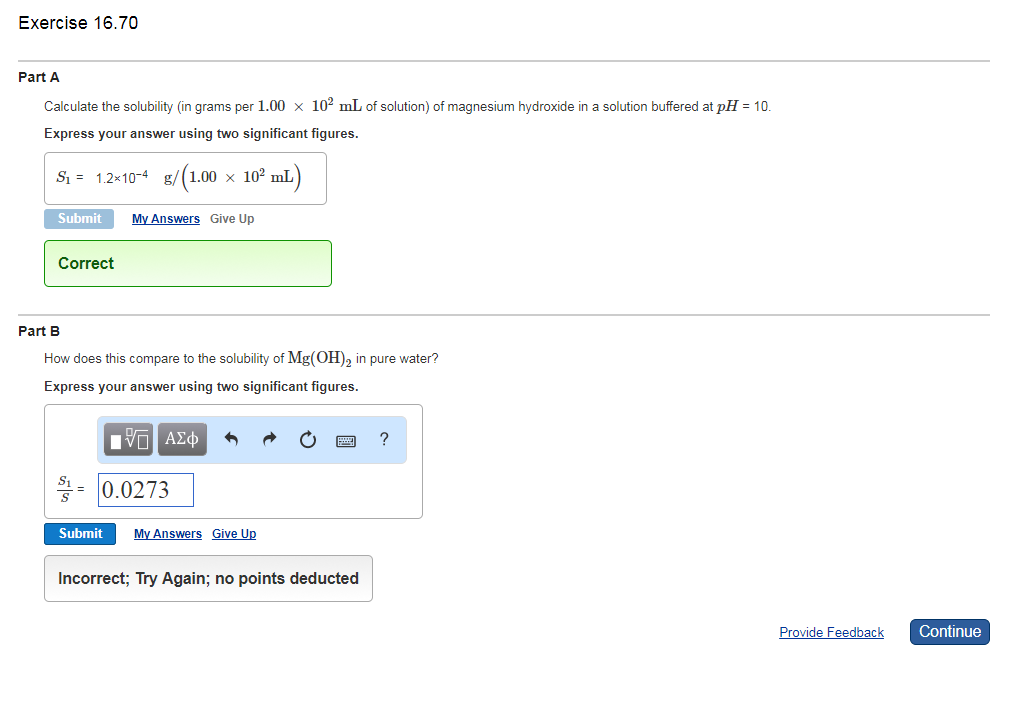Open the Greek symbols ΑΣφ palette
Screen dimensions: 1013x702
tap(181, 439)
